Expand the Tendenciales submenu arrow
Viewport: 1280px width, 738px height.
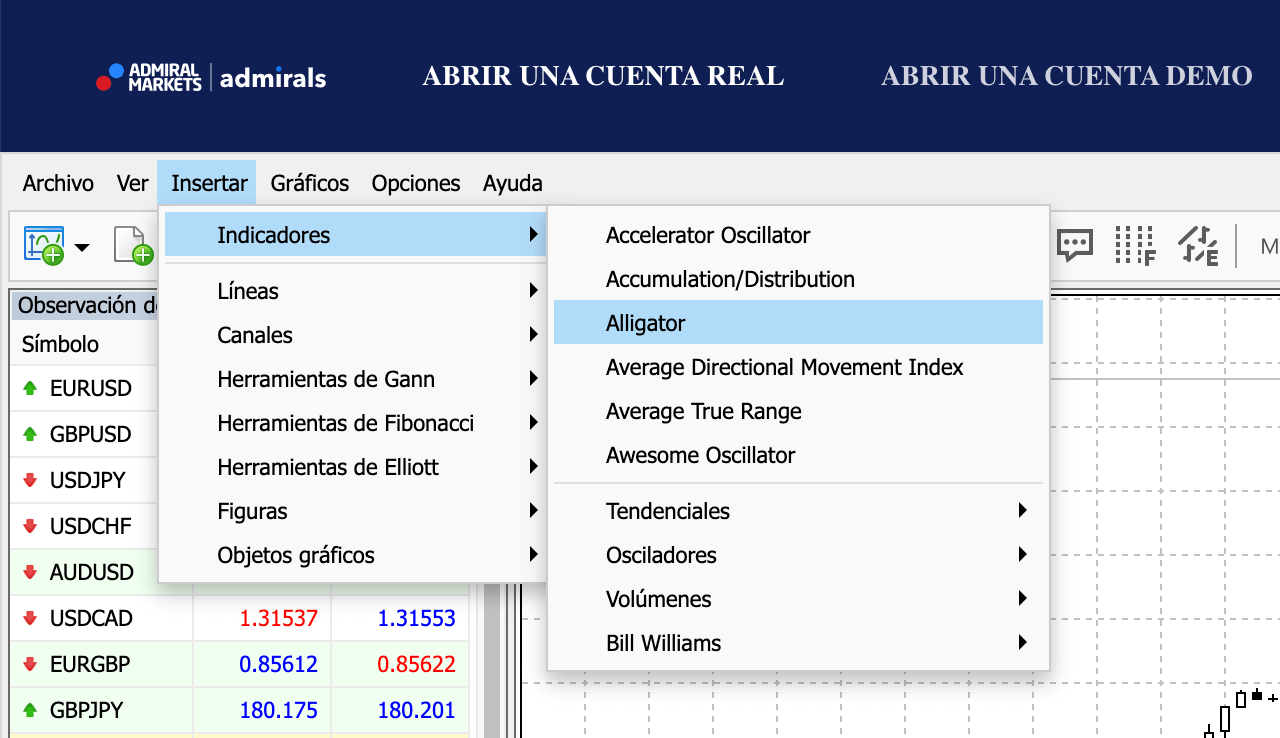(x=1023, y=511)
